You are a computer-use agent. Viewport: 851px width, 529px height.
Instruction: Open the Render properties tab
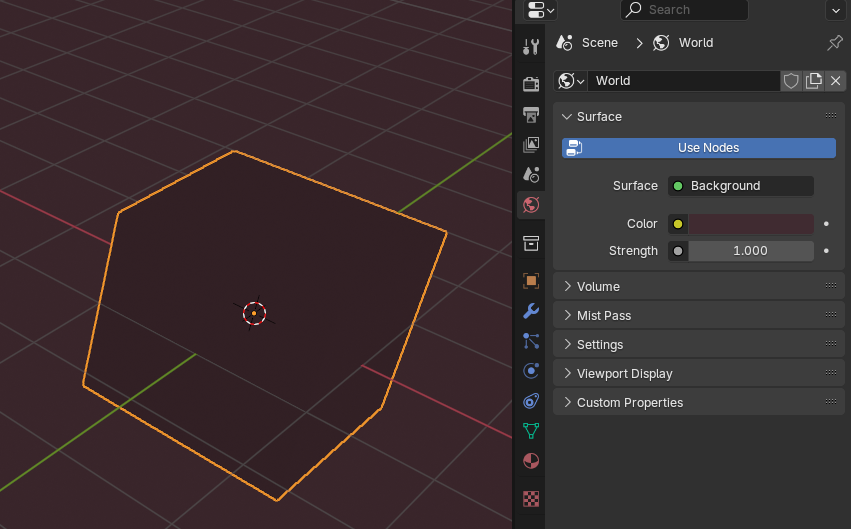531,84
